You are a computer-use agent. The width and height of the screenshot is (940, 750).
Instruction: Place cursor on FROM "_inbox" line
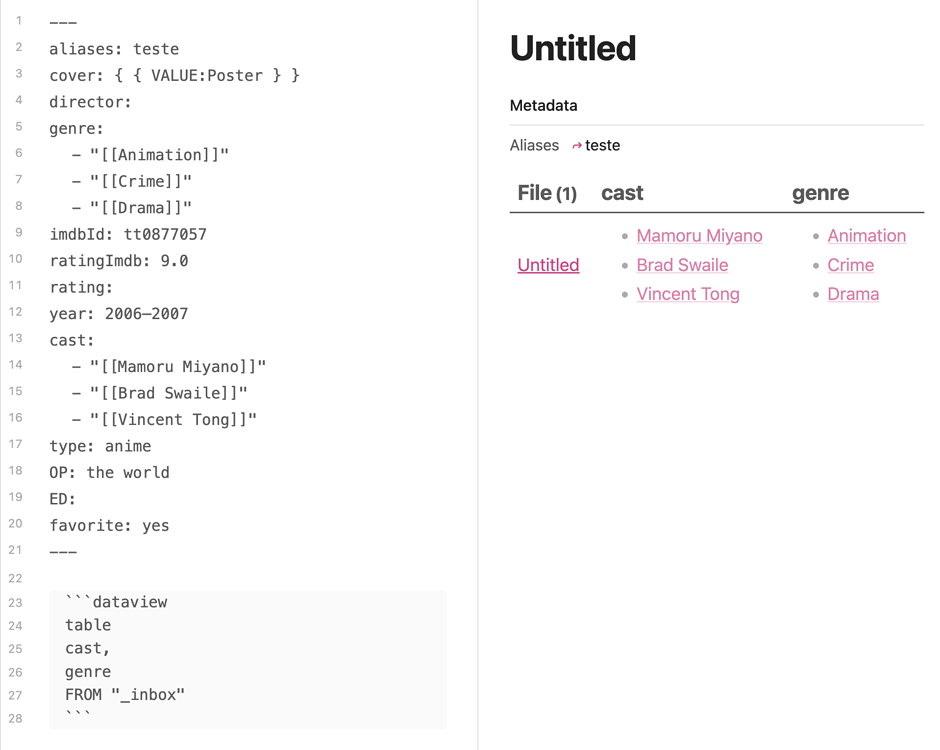(125, 695)
